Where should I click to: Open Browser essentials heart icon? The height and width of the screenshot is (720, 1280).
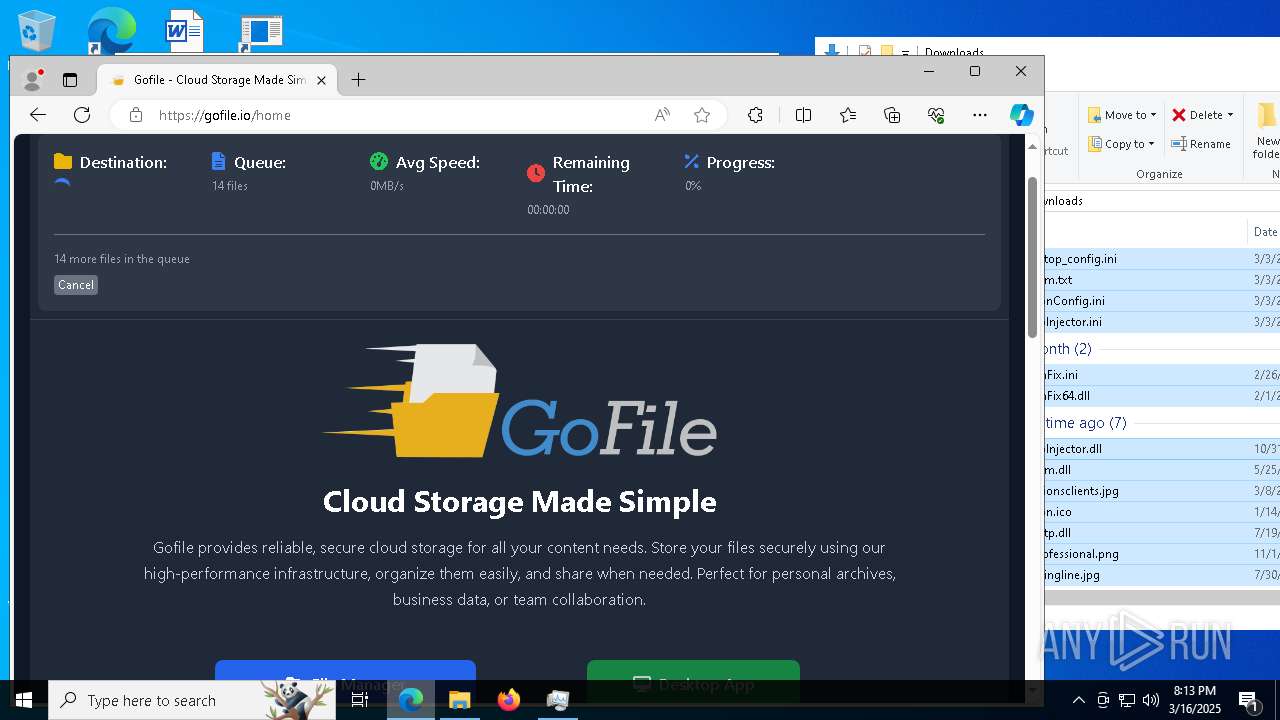click(x=936, y=115)
